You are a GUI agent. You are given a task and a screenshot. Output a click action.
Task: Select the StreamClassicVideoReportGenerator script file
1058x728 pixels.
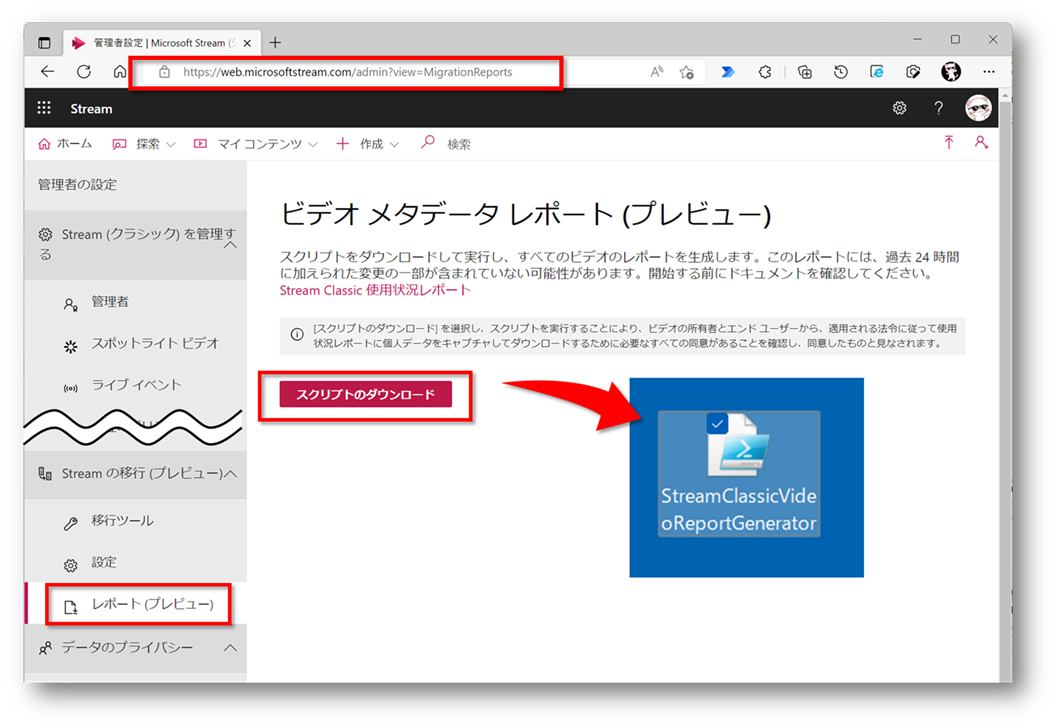tap(739, 474)
